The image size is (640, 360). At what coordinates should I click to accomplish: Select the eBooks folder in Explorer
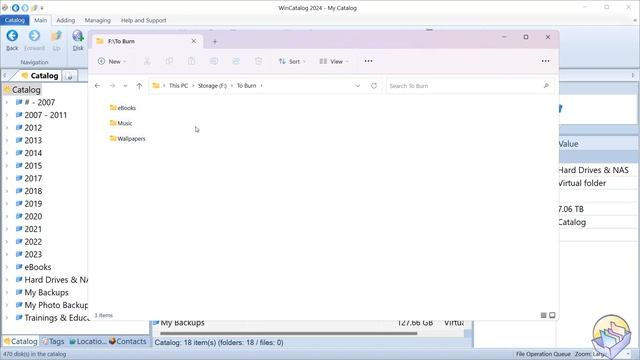click(122, 108)
